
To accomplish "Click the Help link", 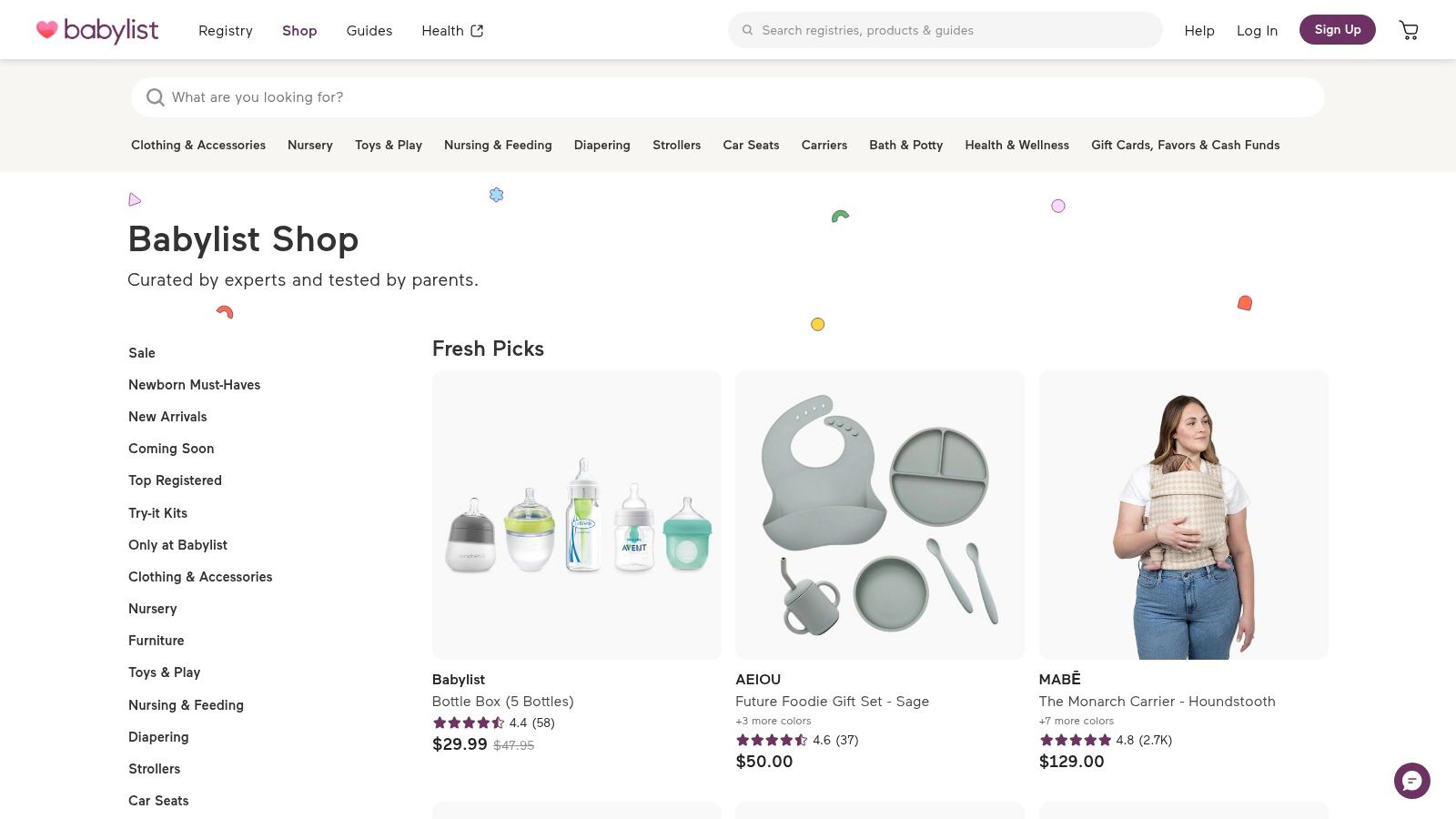I will [1198, 30].
